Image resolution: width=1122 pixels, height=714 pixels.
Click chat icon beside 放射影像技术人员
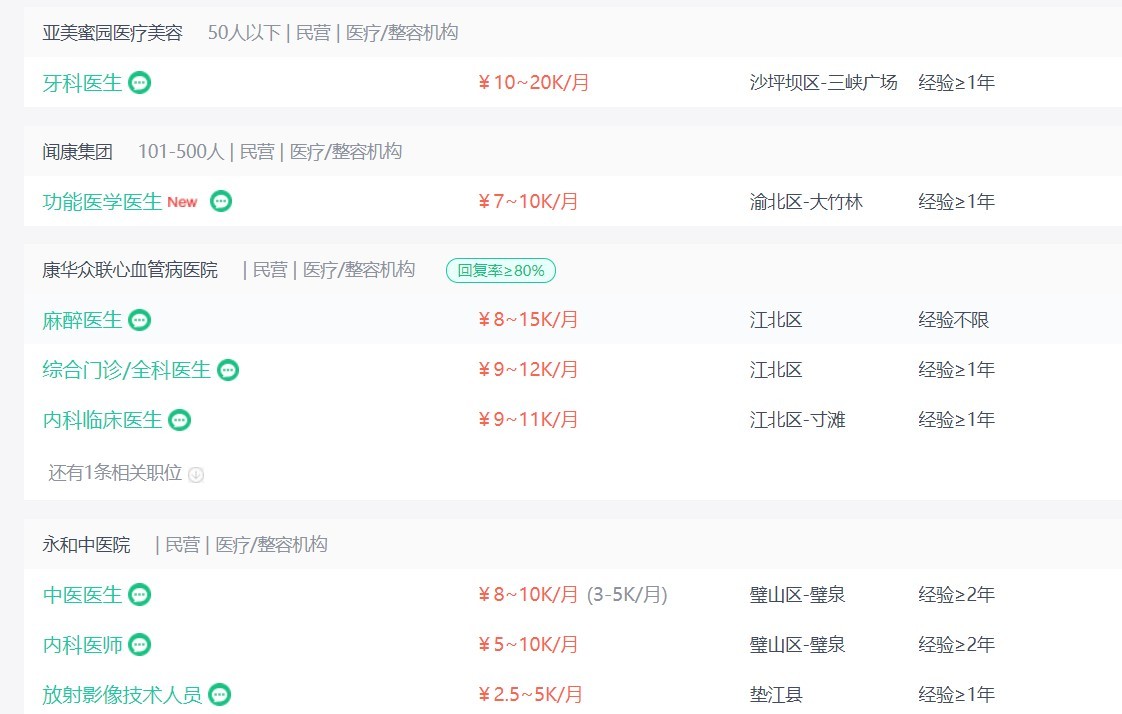point(220,694)
